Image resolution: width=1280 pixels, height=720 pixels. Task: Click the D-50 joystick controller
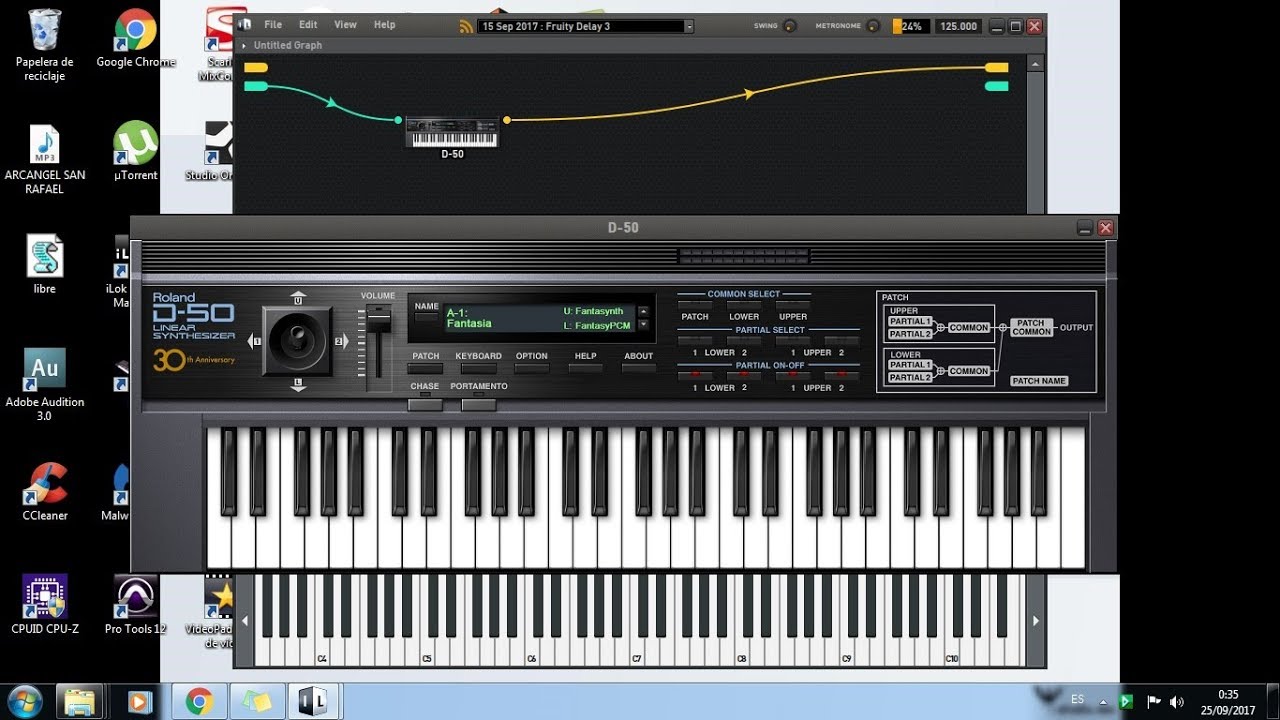point(297,341)
